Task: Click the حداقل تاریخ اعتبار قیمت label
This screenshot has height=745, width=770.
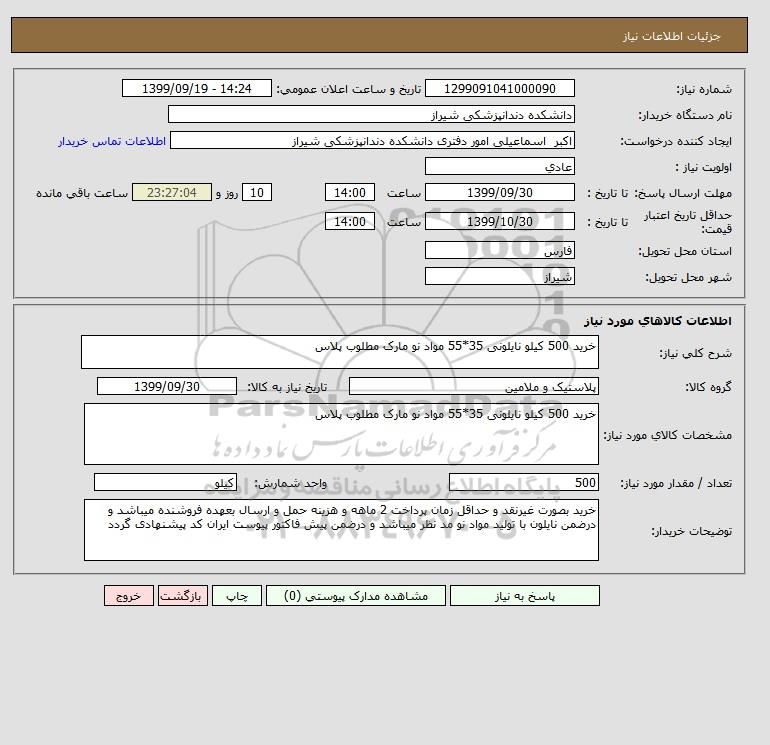Action: click(x=688, y=222)
